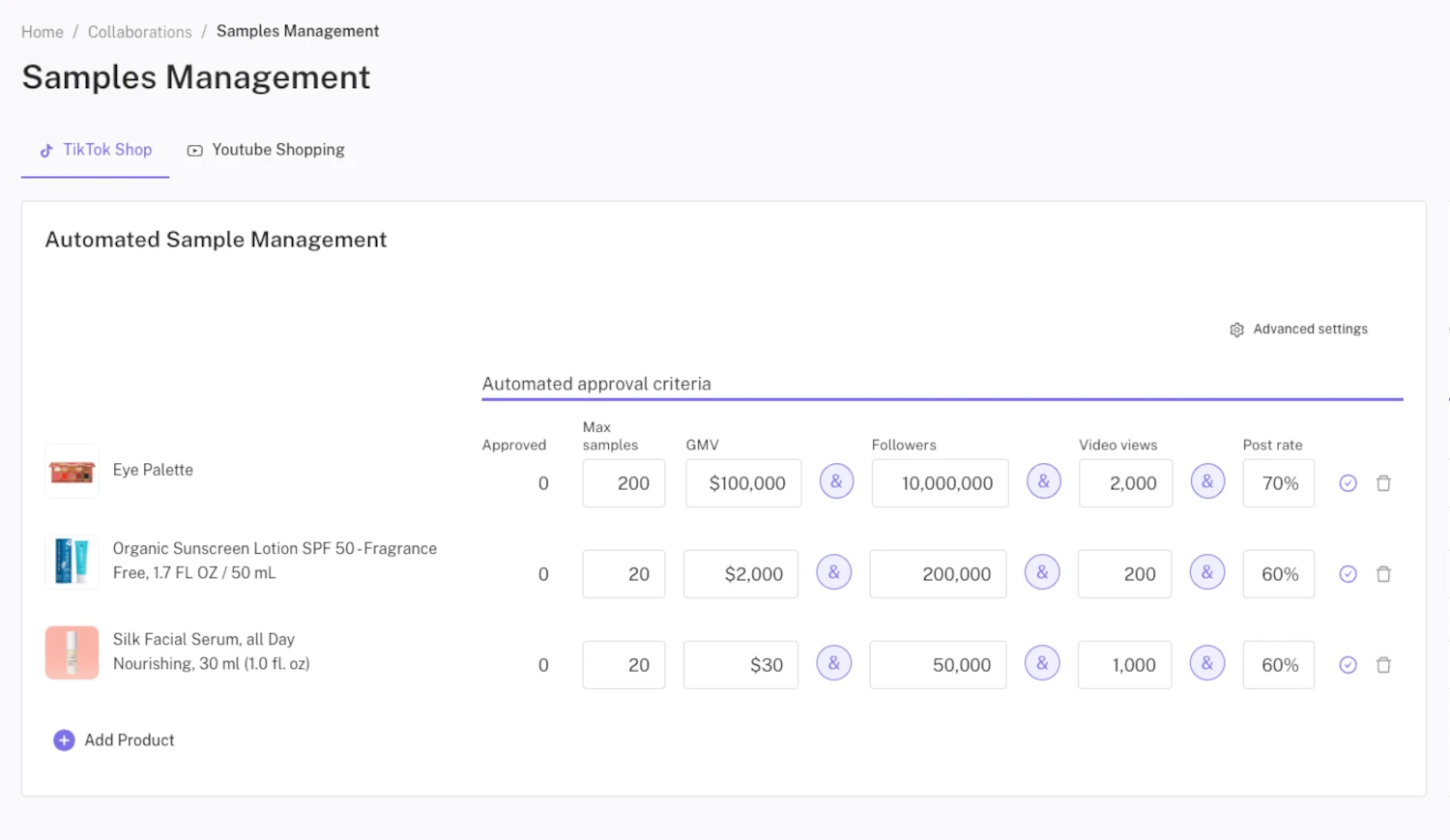Edit Silk Facial Serum Followers field 50,000
1450x840 pixels.
coord(937,665)
